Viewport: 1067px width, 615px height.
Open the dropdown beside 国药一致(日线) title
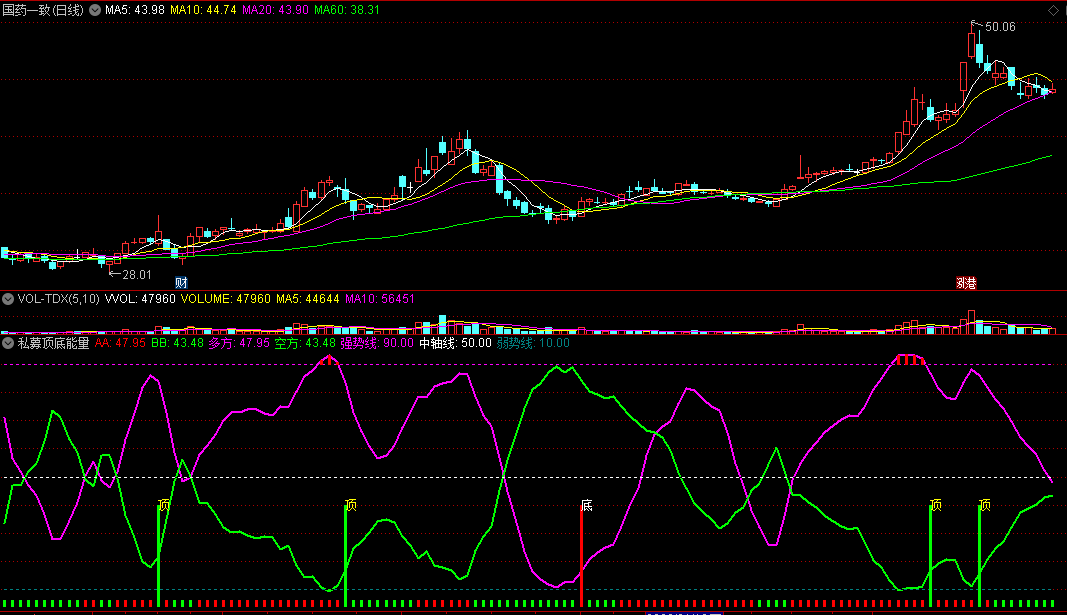pos(95,10)
